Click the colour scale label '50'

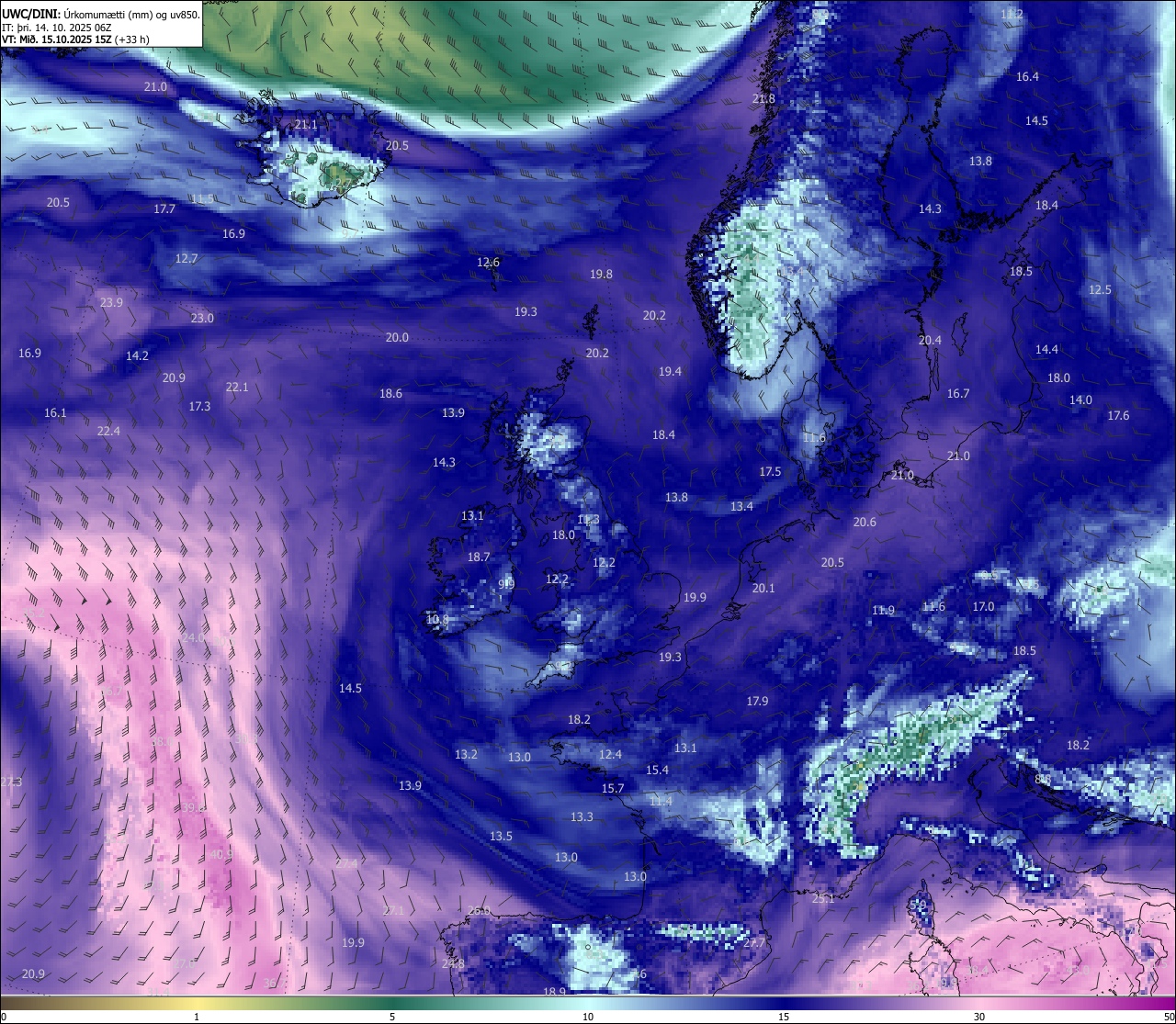1169,1017
